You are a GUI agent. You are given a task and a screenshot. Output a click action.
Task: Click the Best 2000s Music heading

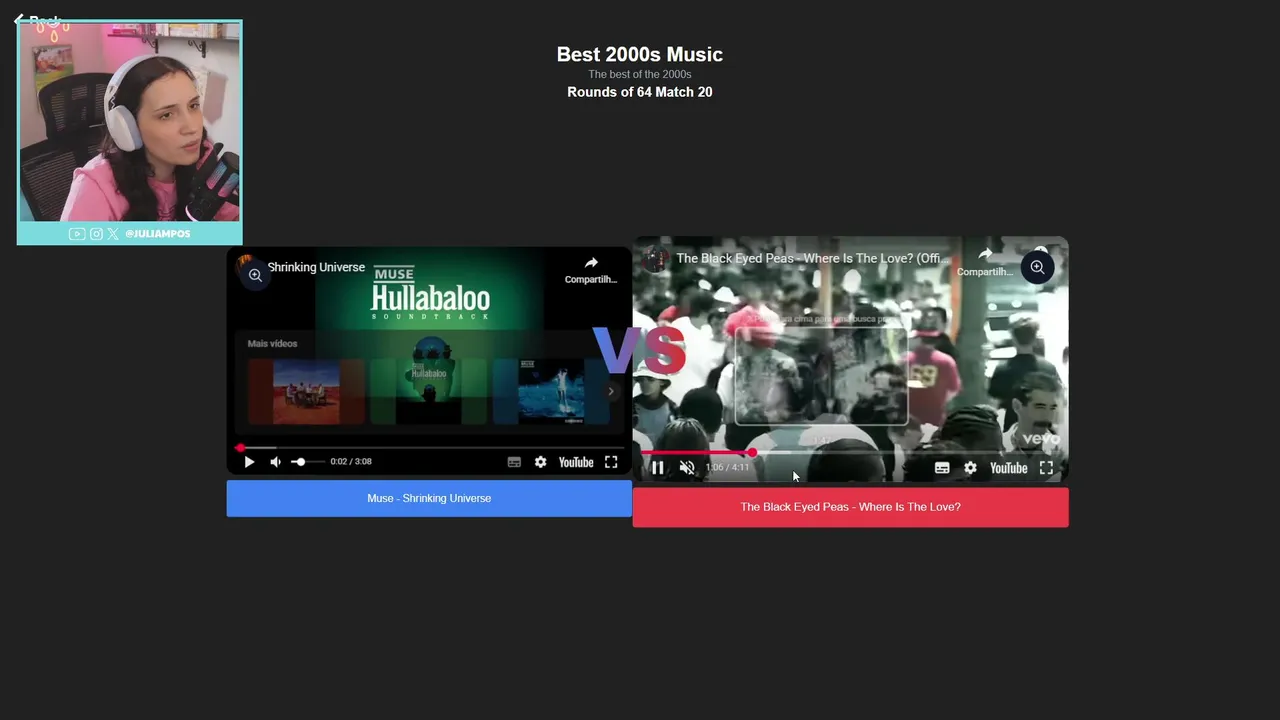point(640,54)
